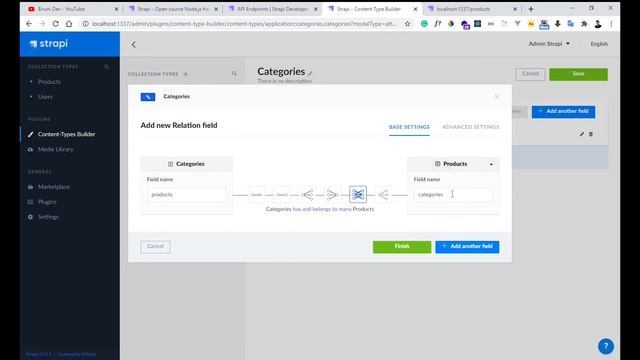Viewport: 640px width, 360px height.
Task: Switch to the YouTube browser tab
Action: (x=69, y=9)
